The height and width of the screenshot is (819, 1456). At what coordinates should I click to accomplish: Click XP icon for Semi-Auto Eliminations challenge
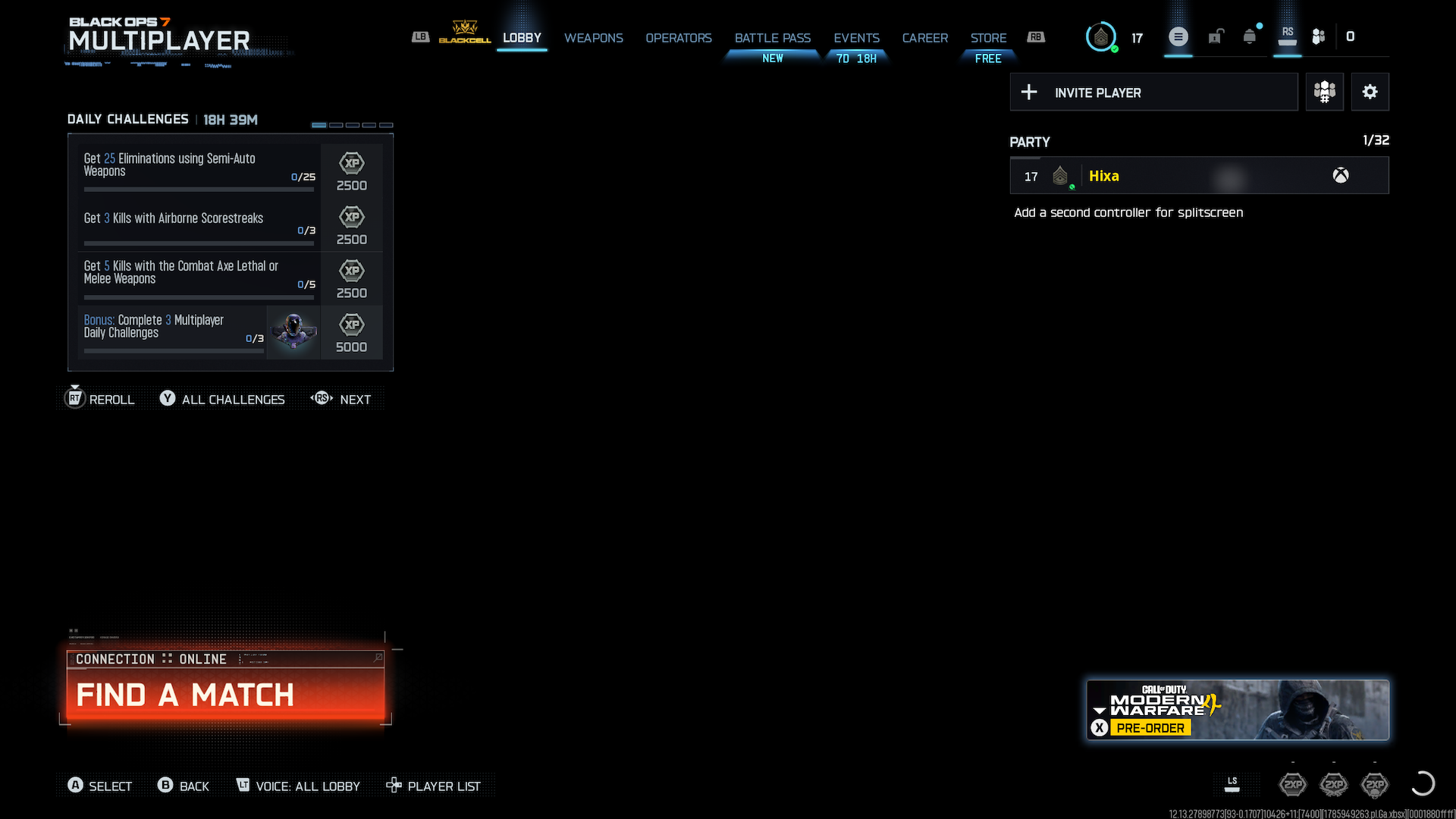pyautogui.click(x=352, y=163)
